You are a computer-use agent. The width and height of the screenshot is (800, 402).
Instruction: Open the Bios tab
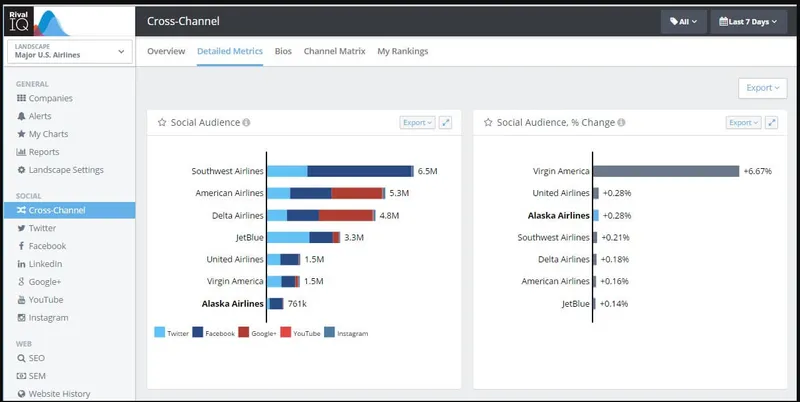pos(283,51)
